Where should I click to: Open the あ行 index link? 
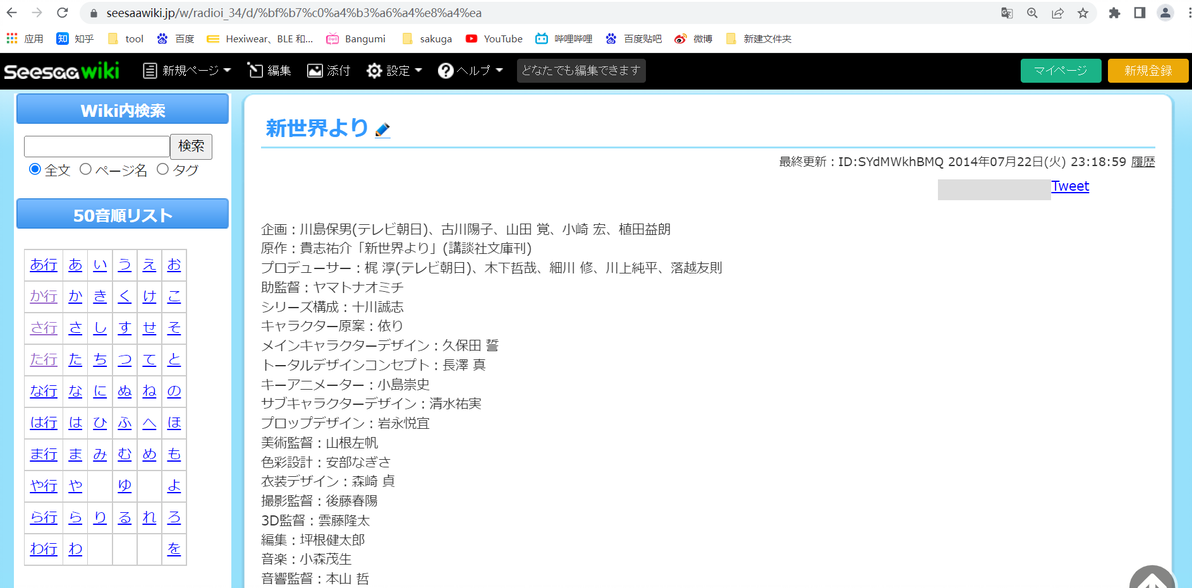click(43, 265)
